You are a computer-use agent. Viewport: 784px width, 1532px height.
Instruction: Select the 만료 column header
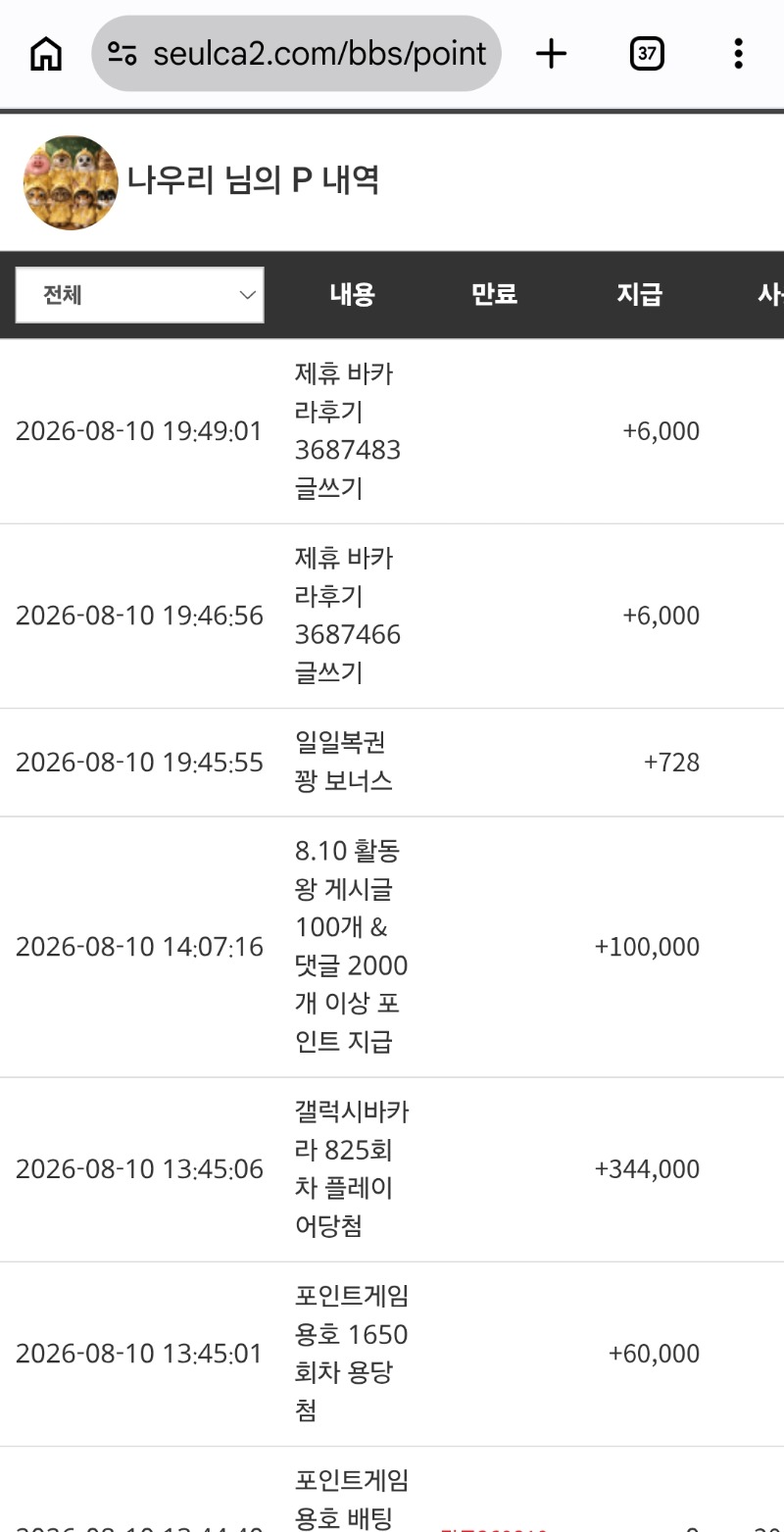494,294
